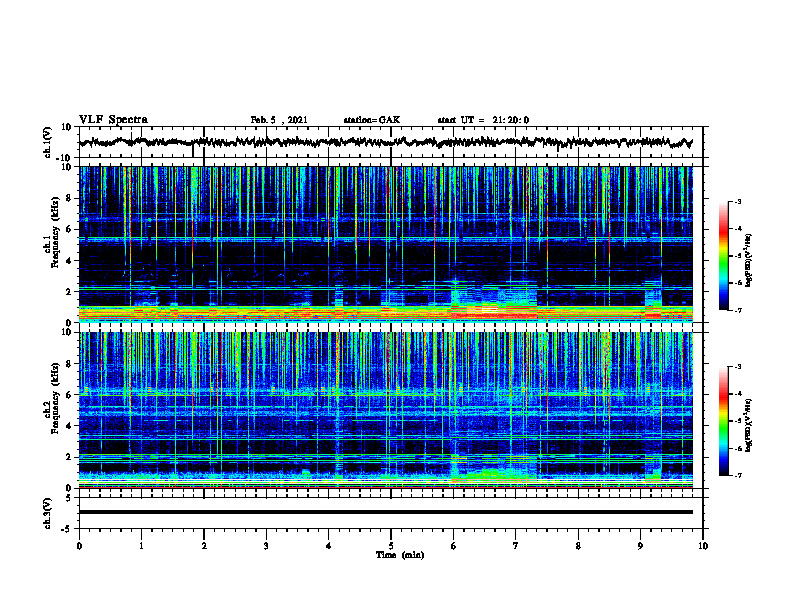
Task: Click the ch.2 spectrogram color scale bar
Action: pos(723,421)
